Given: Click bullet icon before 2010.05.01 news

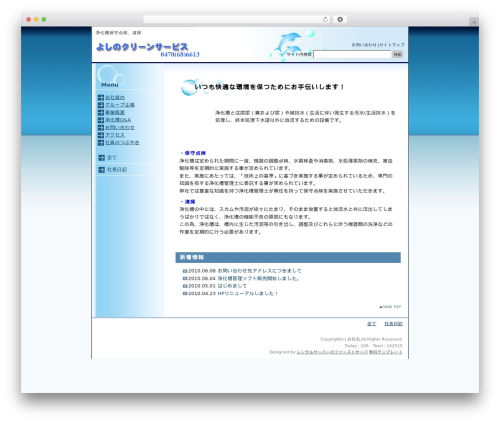Looking at the screenshot, I should click(x=185, y=286).
